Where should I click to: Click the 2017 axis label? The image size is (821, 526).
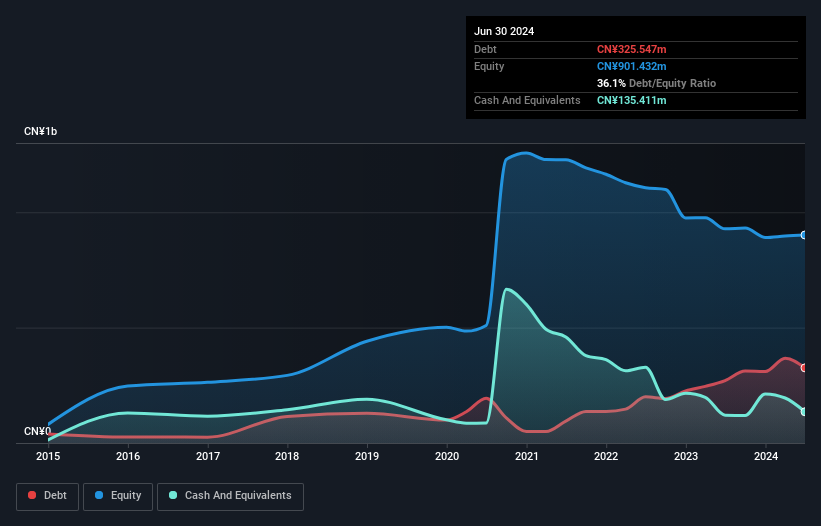tap(208, 456)
